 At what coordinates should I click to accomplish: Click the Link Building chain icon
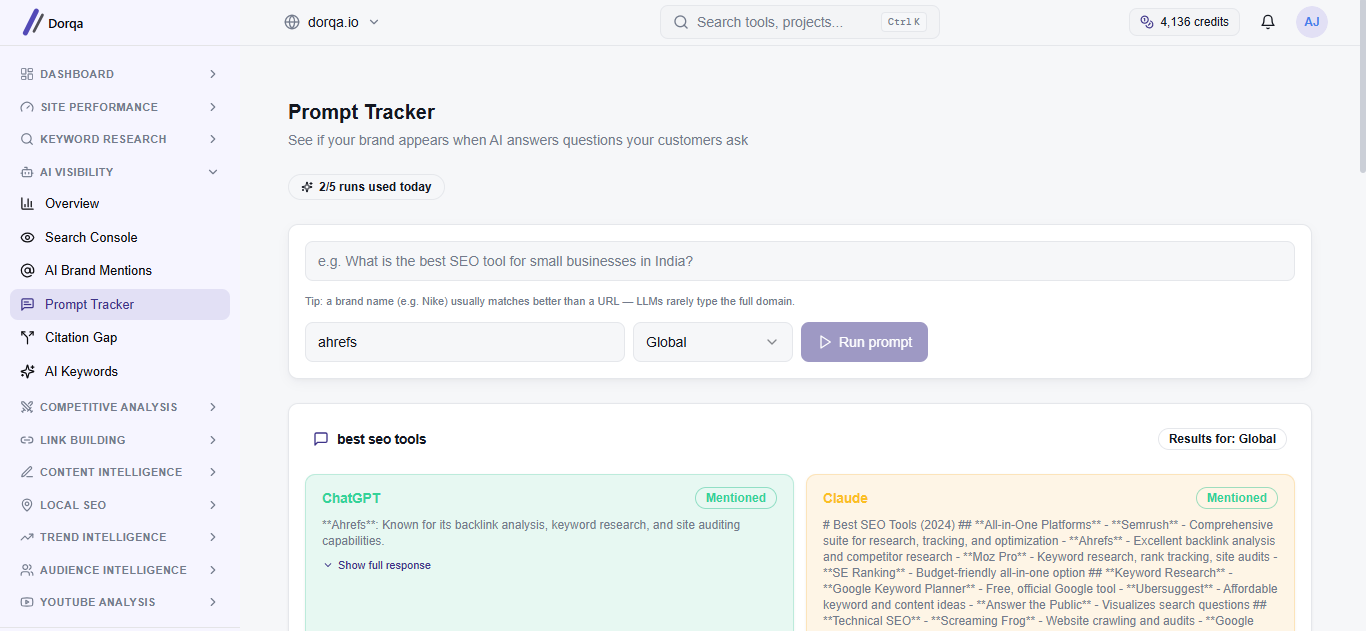pyautogui.click(x=27, y=440)
